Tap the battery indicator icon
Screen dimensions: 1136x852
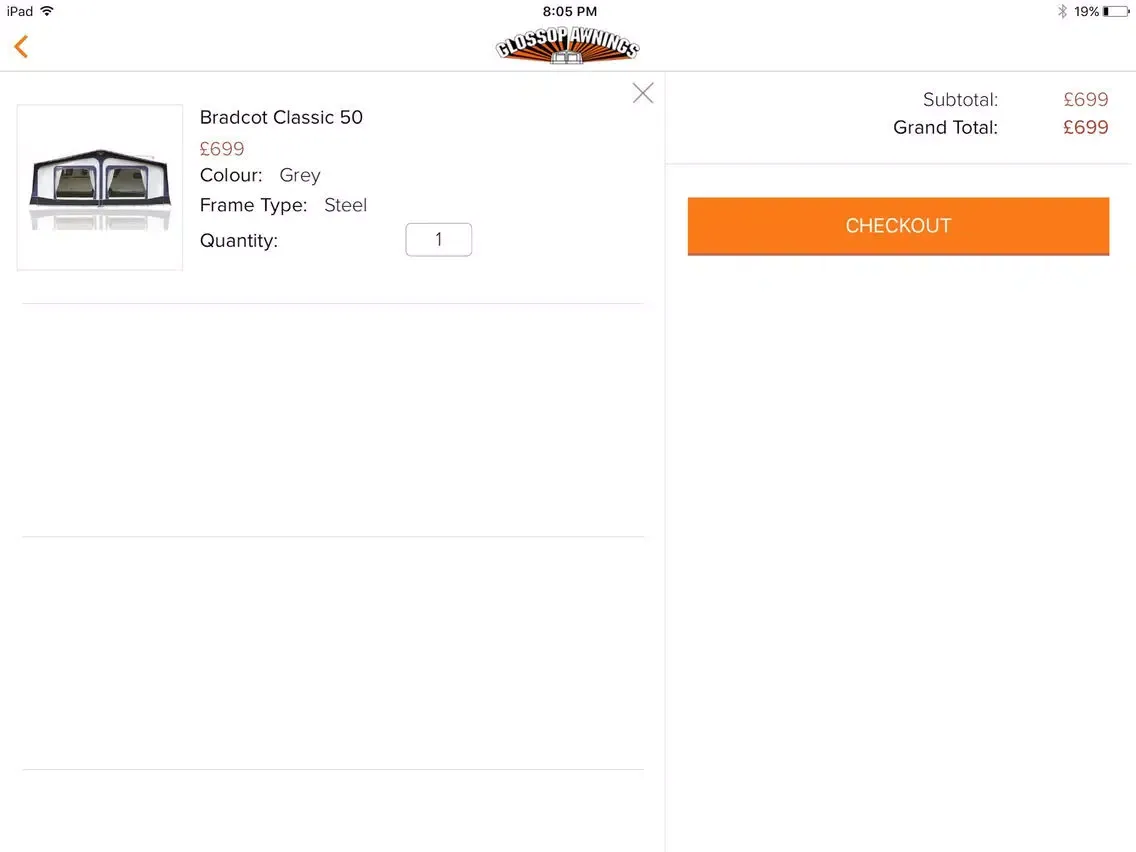pyautogui.click(x=1116, y=11)
